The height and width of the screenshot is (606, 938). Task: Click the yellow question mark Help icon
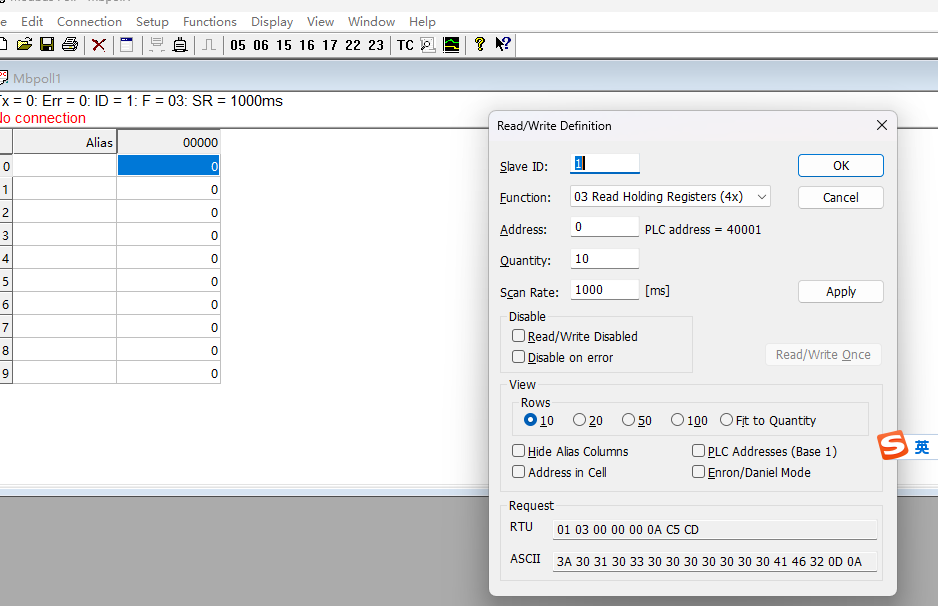tap(480, 44)
